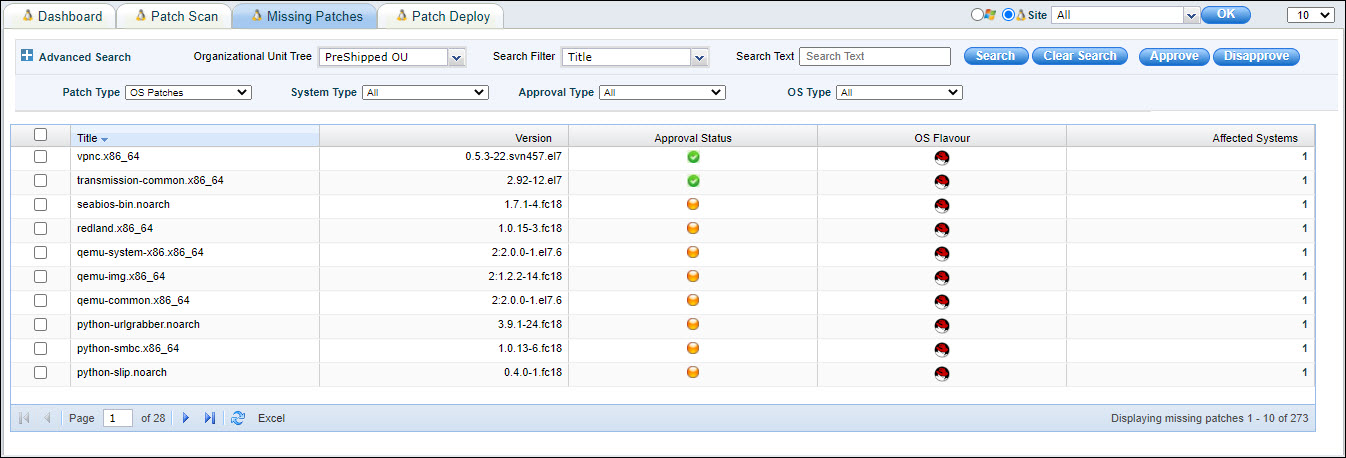Check the qemu-system-x86.x86_64 row checkbox

40,252
